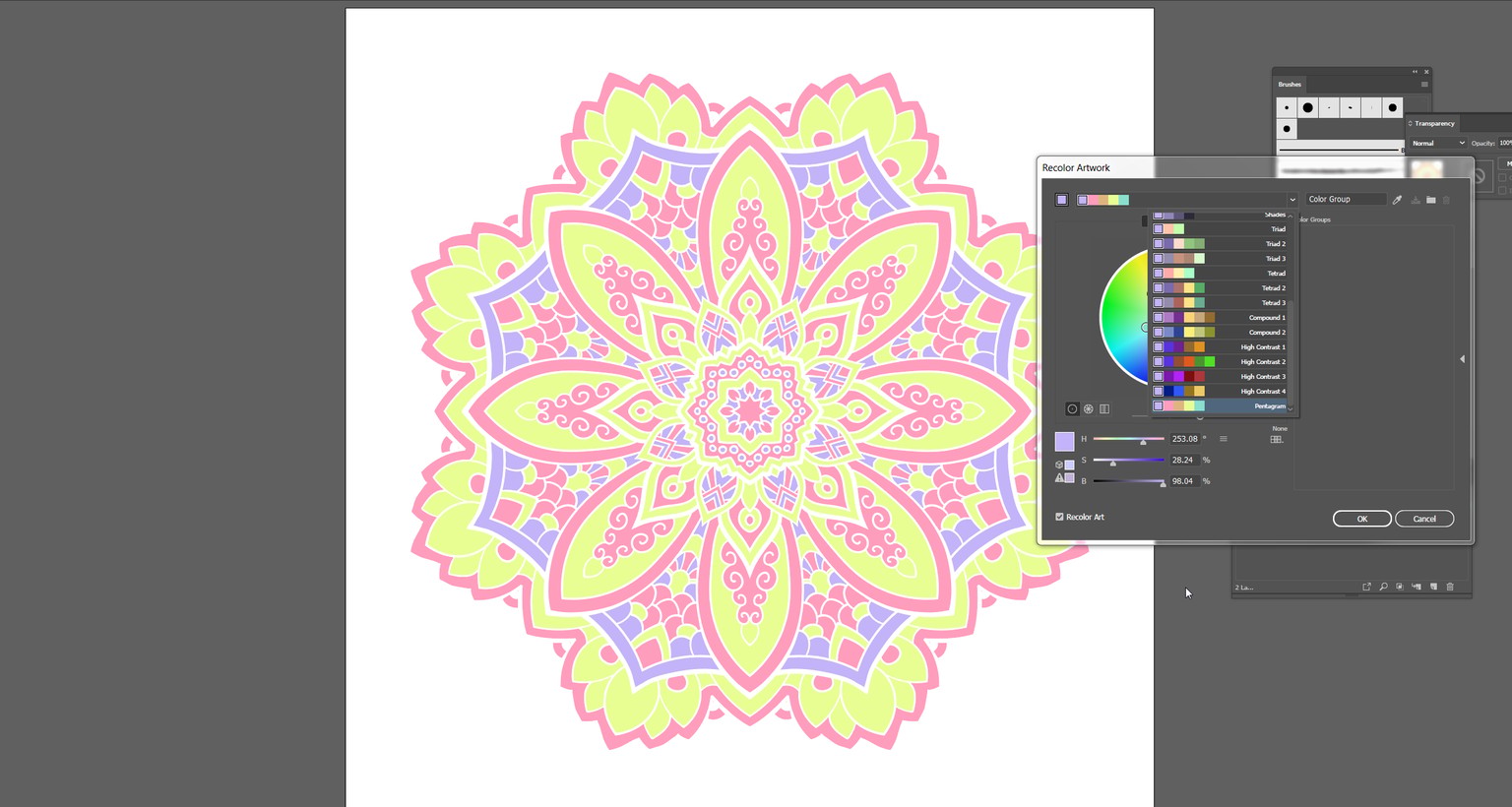This screenshot has width=1512, height=807.
Task: Click create new sublayer icon
Action: [1417, 587]
